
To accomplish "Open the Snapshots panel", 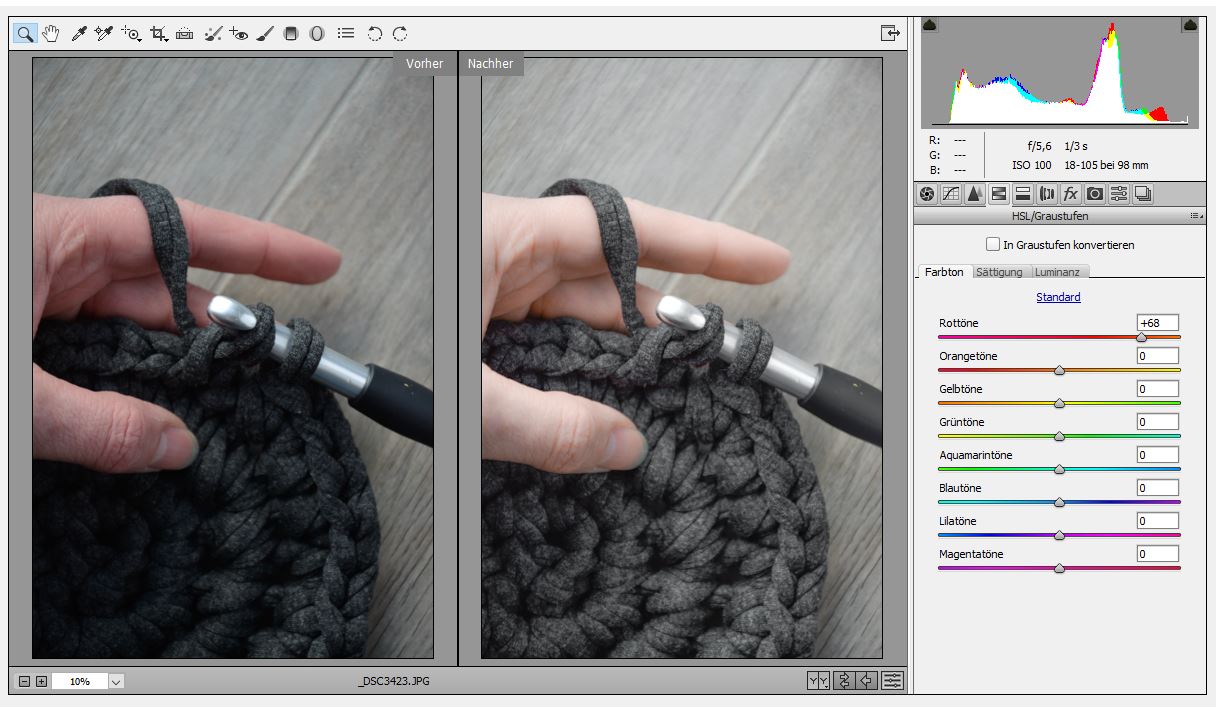I will click(x=1143, y=194).
